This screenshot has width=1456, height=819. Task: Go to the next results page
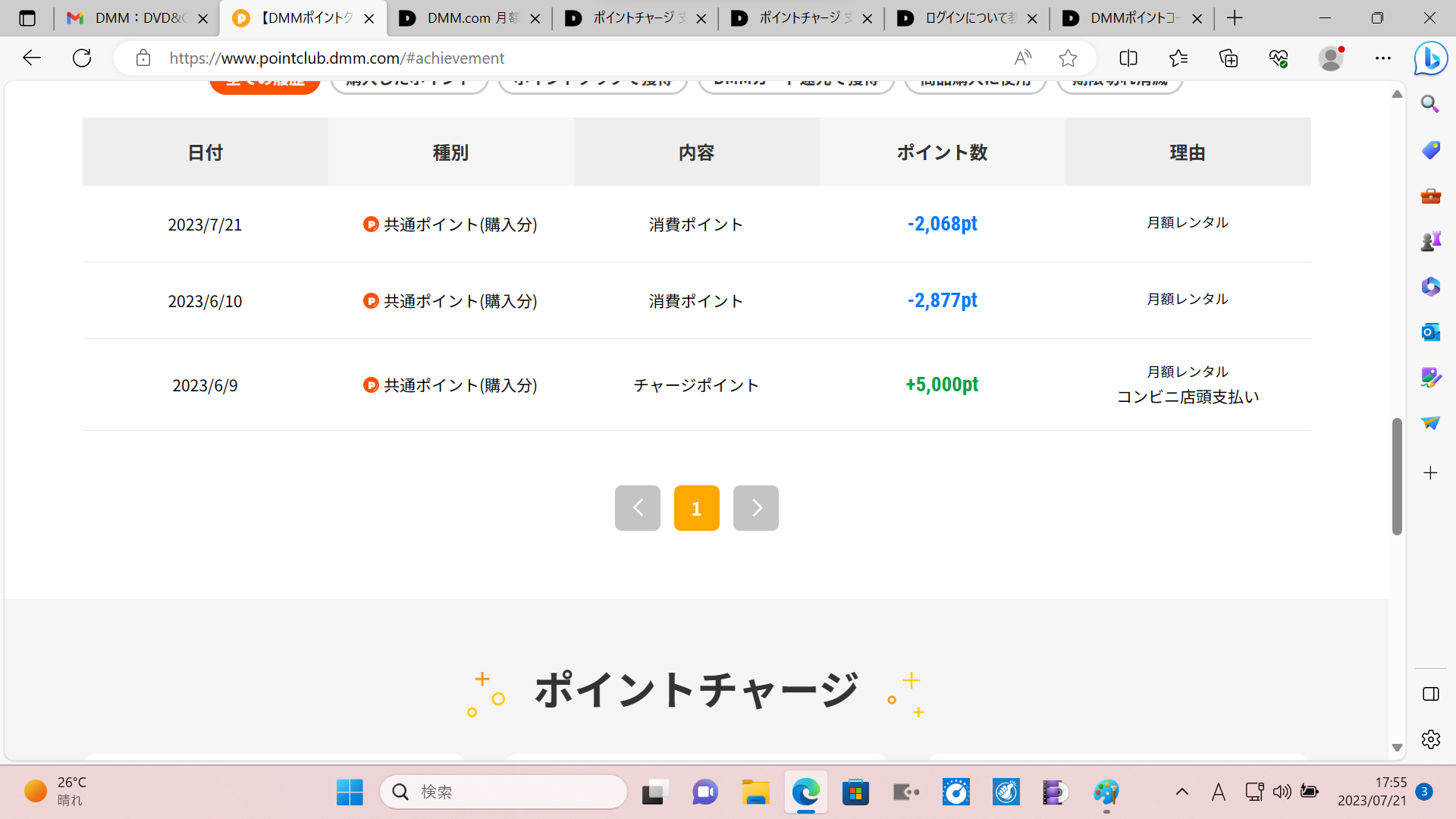point(755,507)
